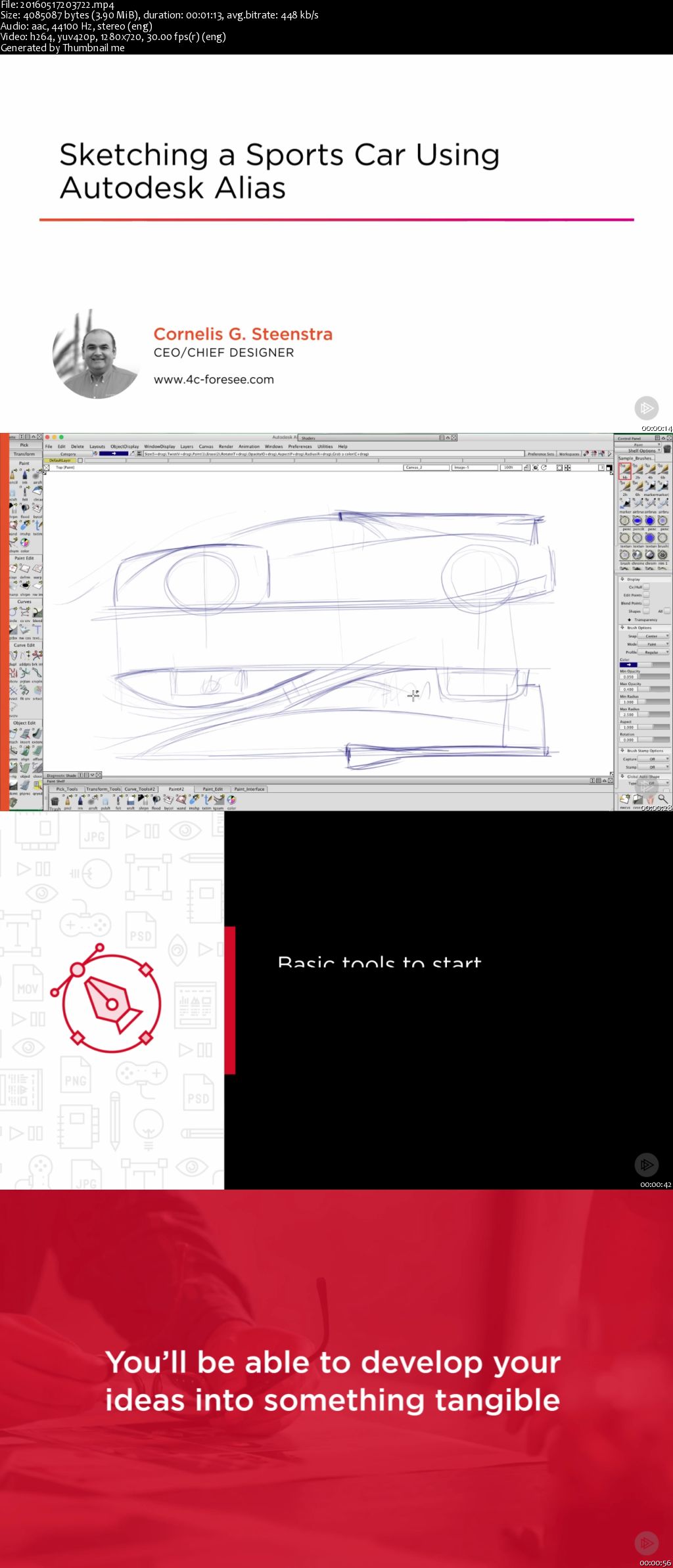Image resolution: width=673 pixels, height=1568 pixels.
Task: Collapse the Brush Stamp Options section
Action: (x=622, y=750)
